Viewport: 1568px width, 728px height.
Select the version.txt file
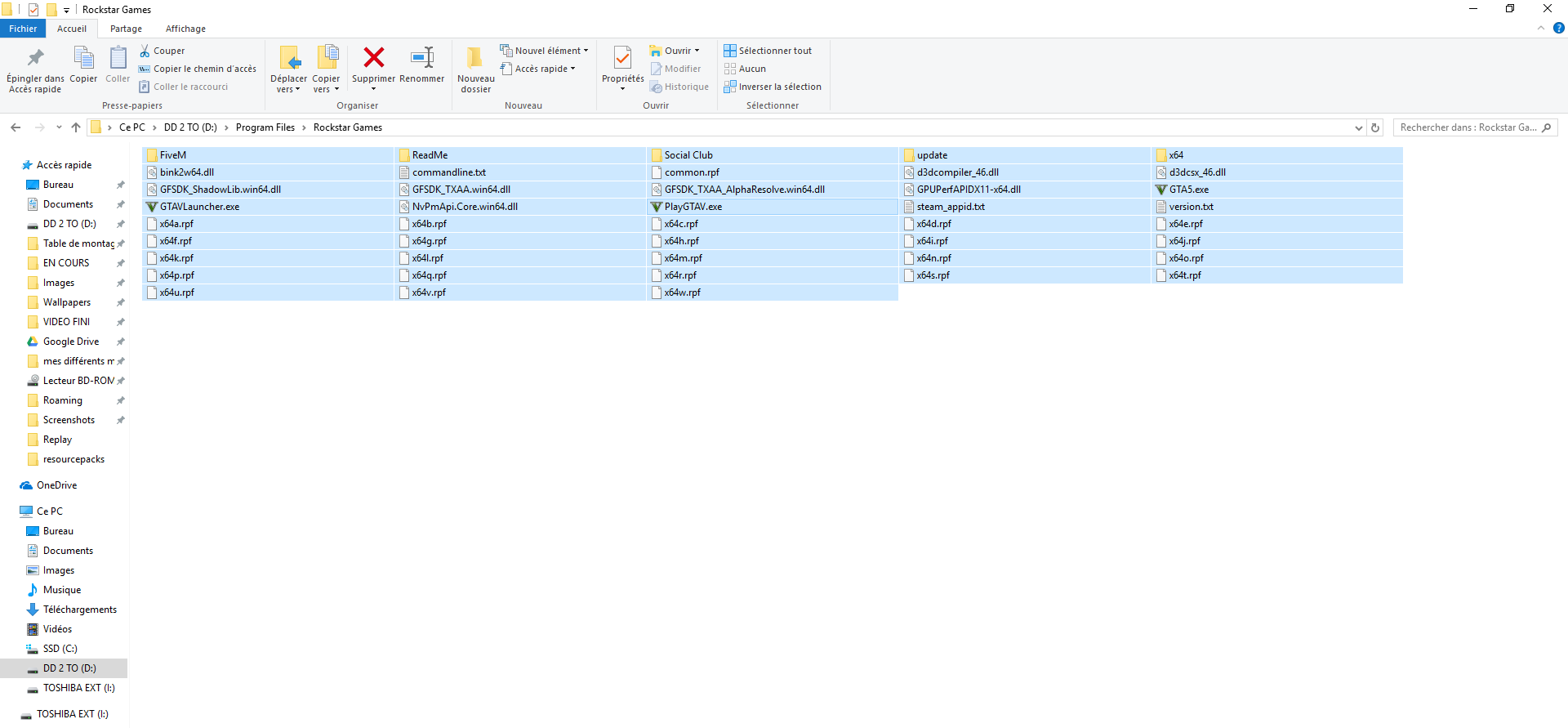pos(1277,207)
